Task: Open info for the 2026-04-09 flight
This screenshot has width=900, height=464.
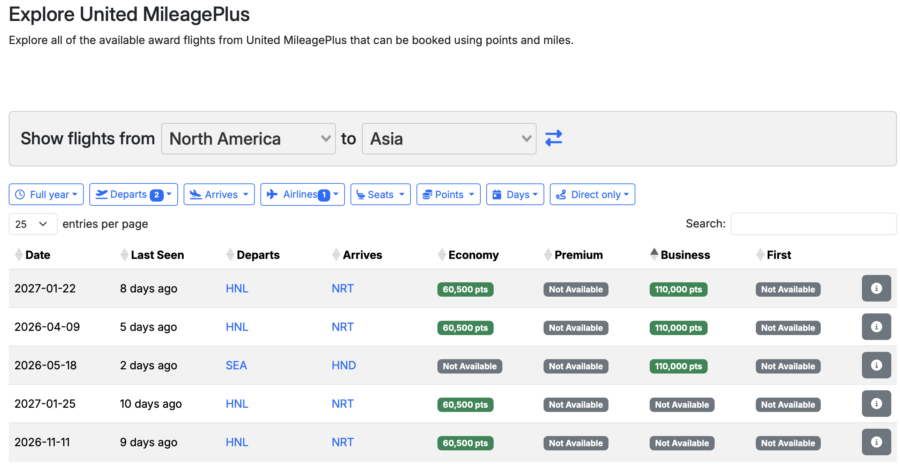Action: 876,327
